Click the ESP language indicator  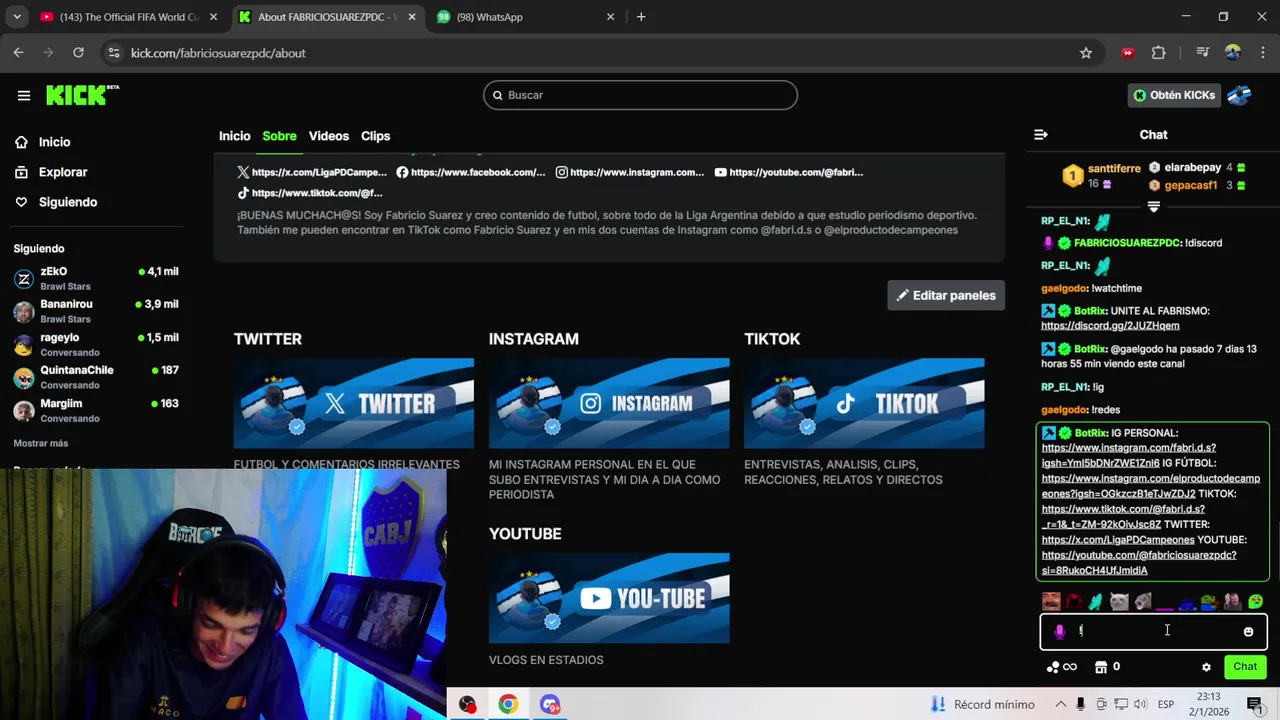coord(1166,704)
